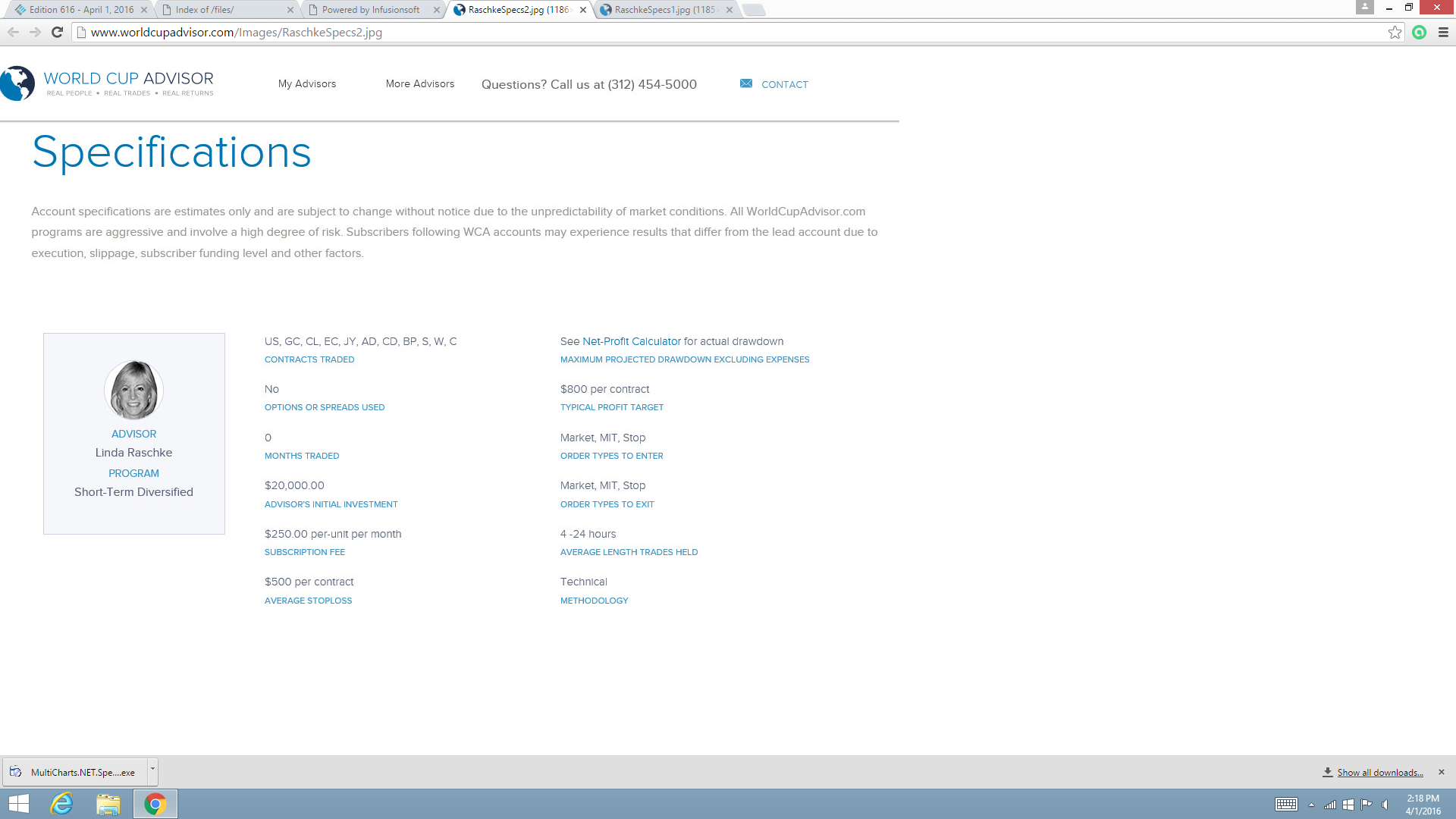The image size is (1456, 819).
Task: Click the envelope icon beside CONTACT
Action: tap(746, 83)
